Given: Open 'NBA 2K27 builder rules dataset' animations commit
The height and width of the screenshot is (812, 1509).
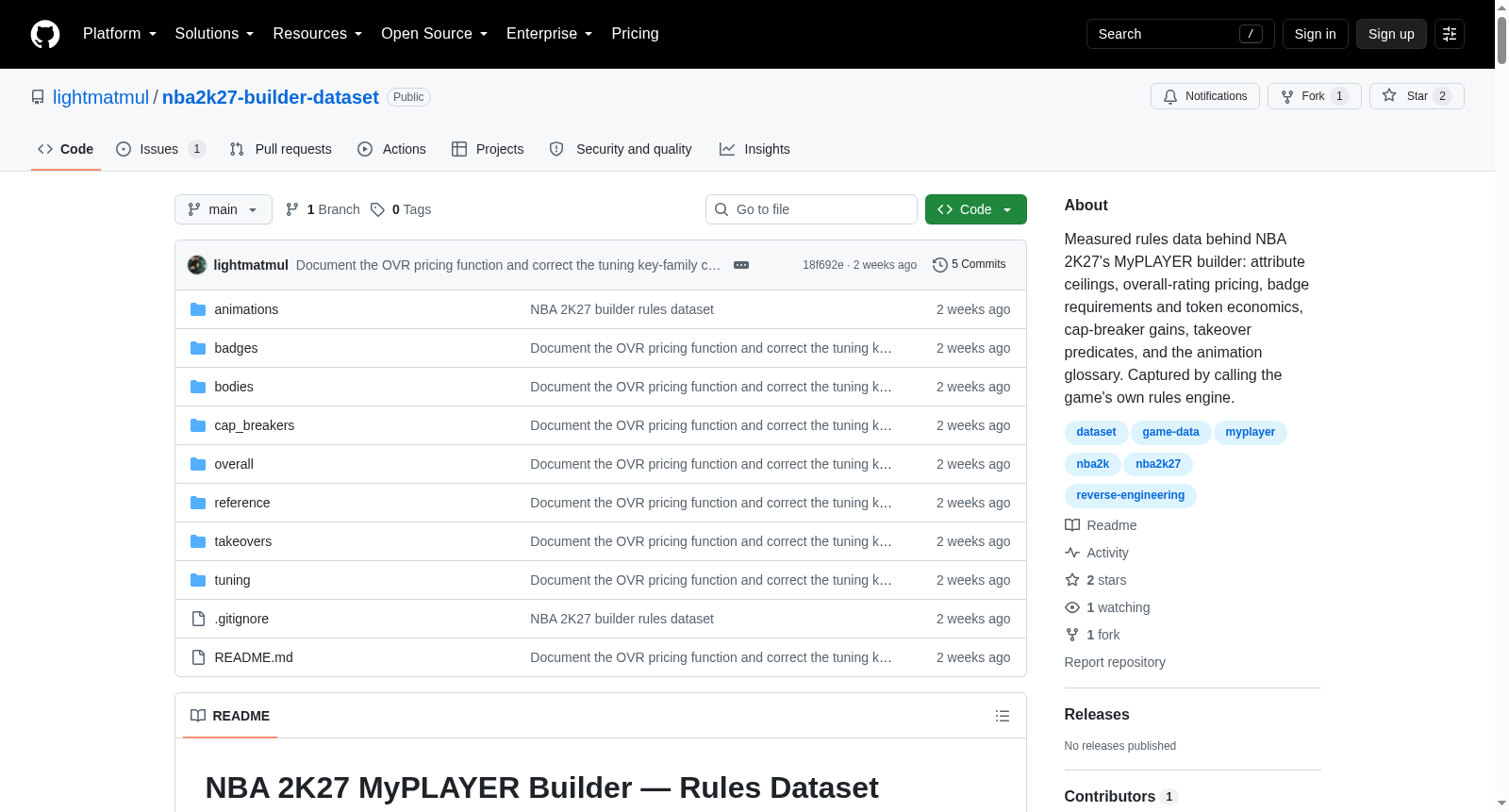Looking at the screenshot, I should coord(622,309).
